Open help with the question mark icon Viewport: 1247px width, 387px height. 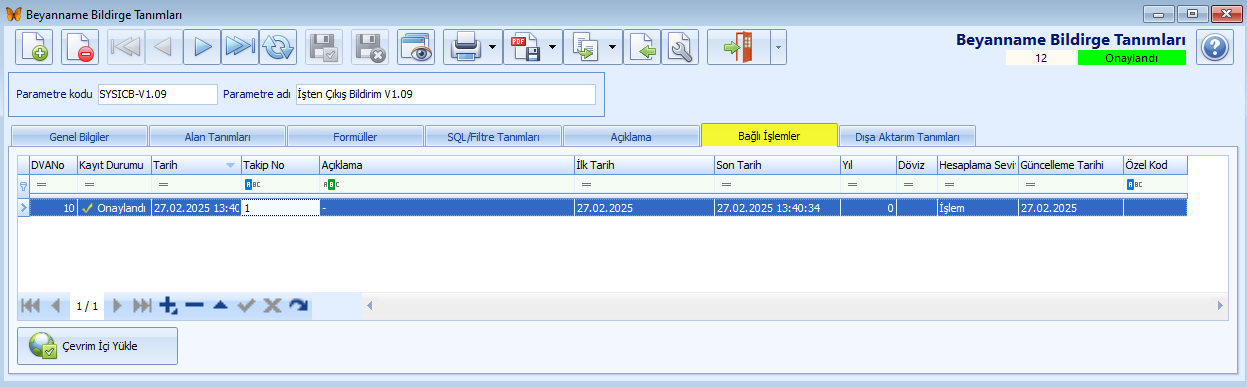point(1214,47)
